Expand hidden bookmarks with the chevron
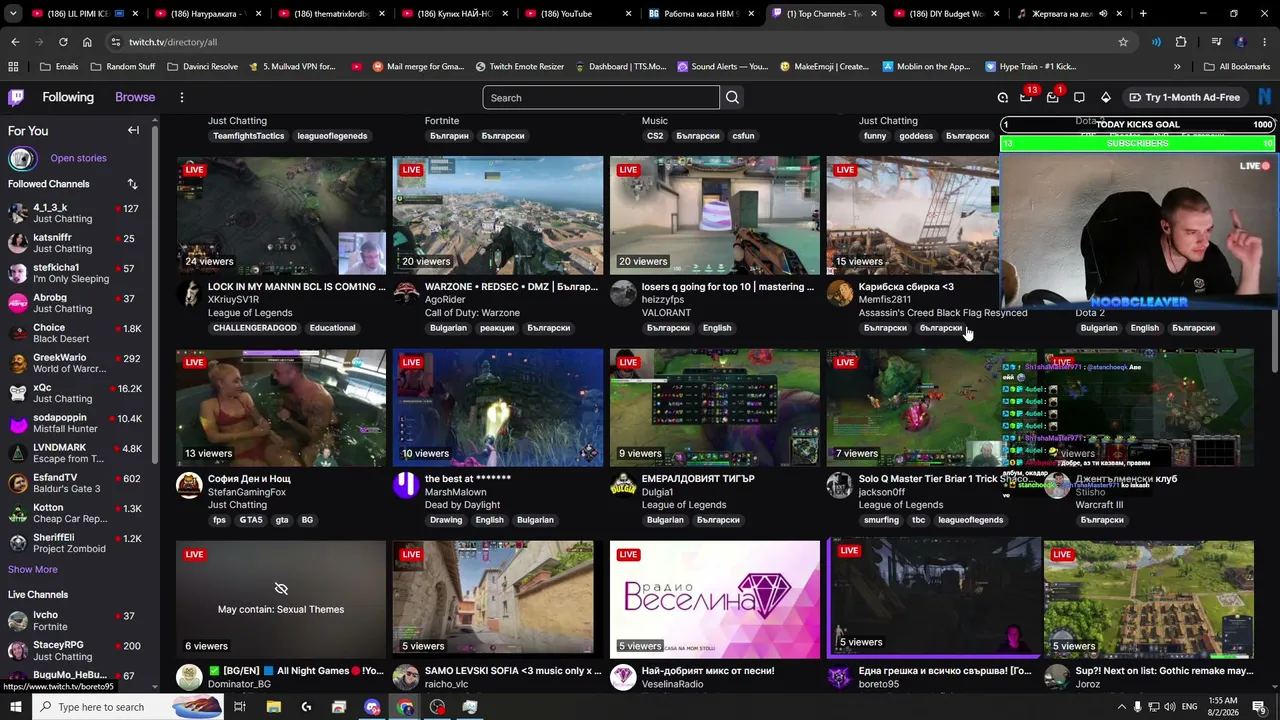The image size is (1280, 720). [1177, 67]
